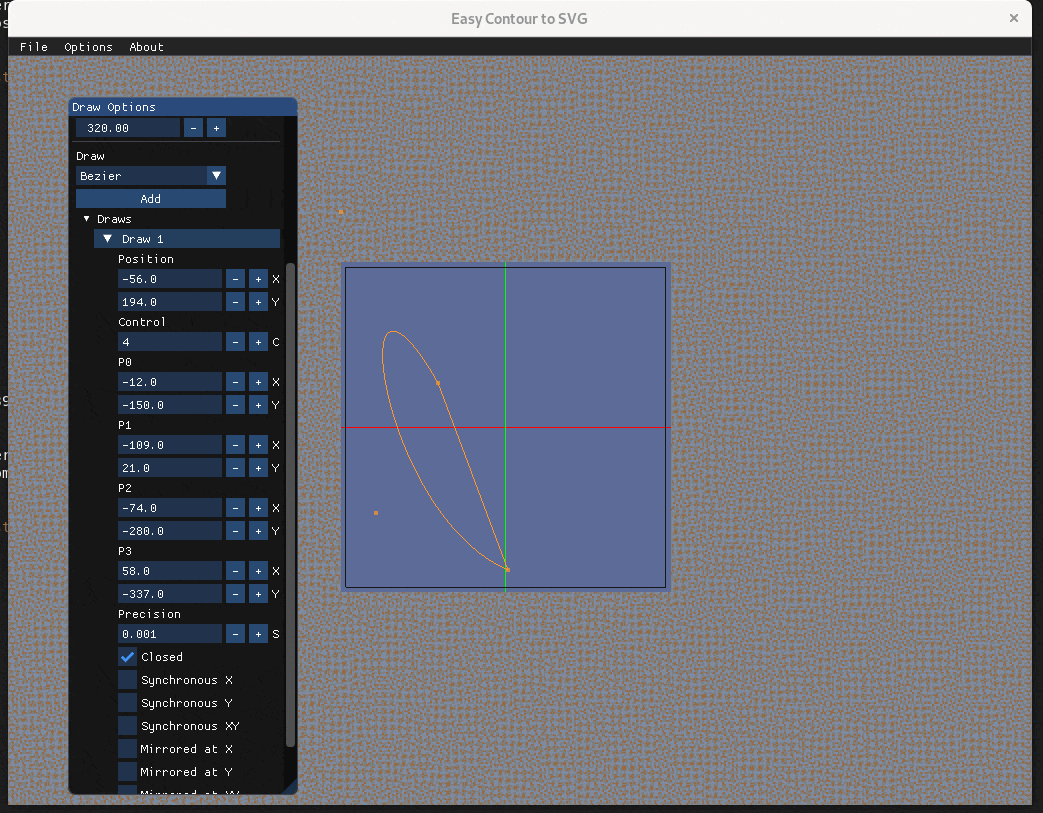Increase P0 X value

258,382
